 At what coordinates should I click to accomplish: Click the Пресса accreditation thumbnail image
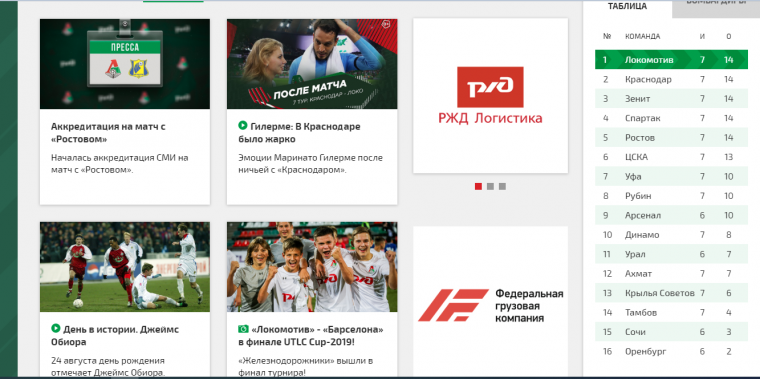coord(125,63)
